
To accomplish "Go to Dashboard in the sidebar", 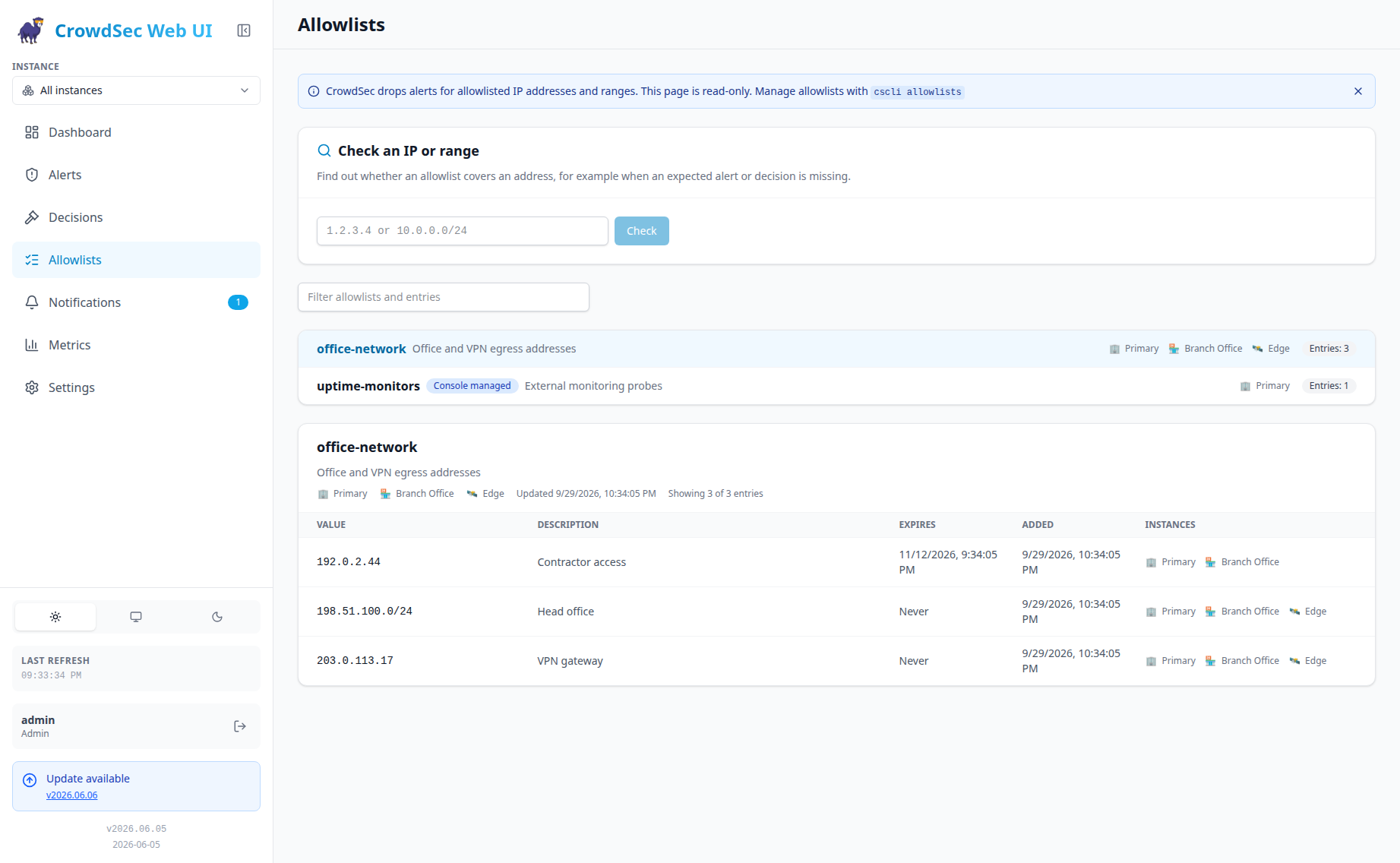I will (136, 132).
